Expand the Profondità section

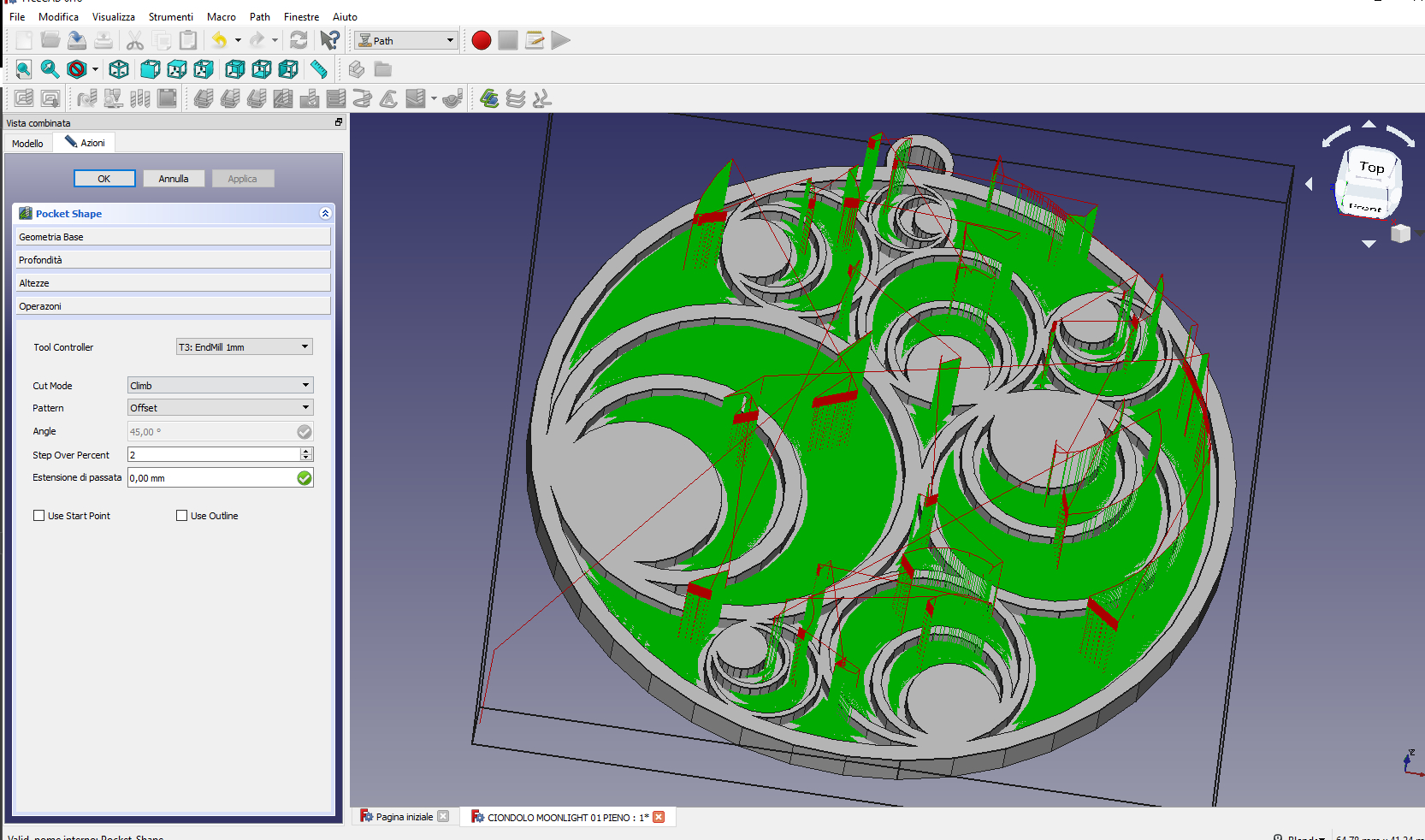(x=173, y=260)
